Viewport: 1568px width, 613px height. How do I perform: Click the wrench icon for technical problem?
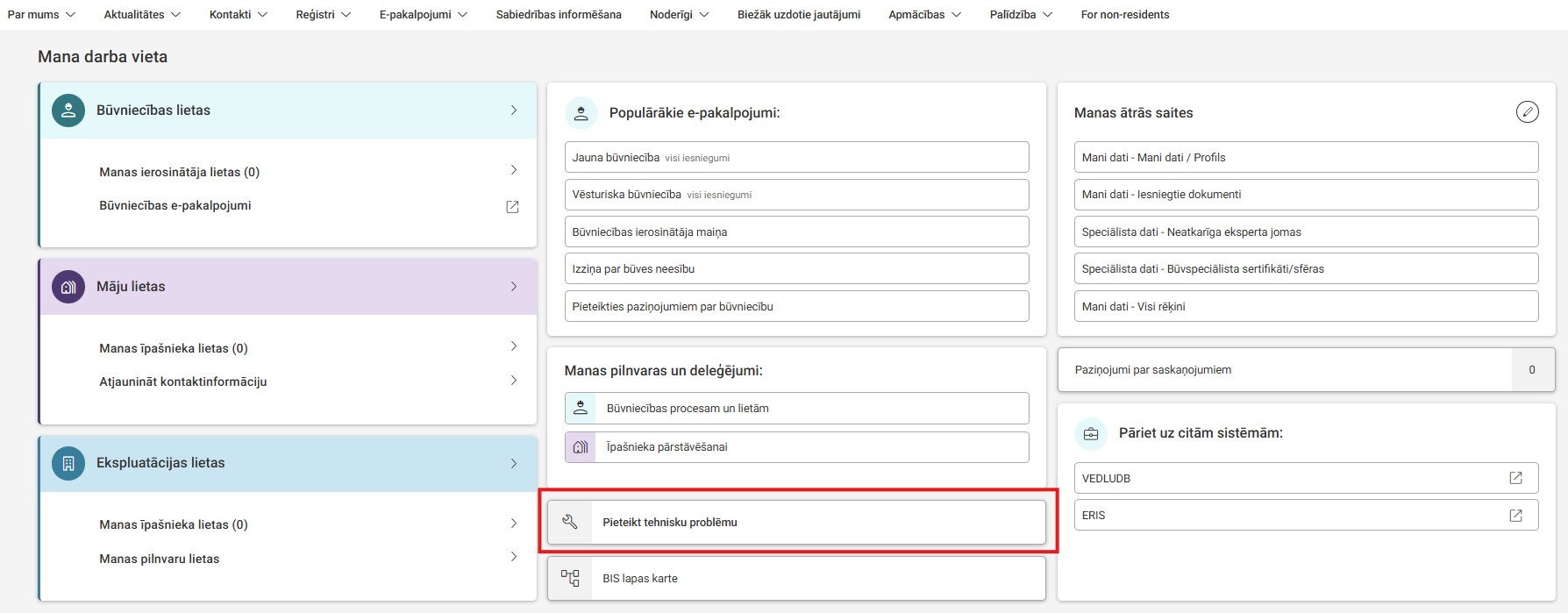[570, 522]
